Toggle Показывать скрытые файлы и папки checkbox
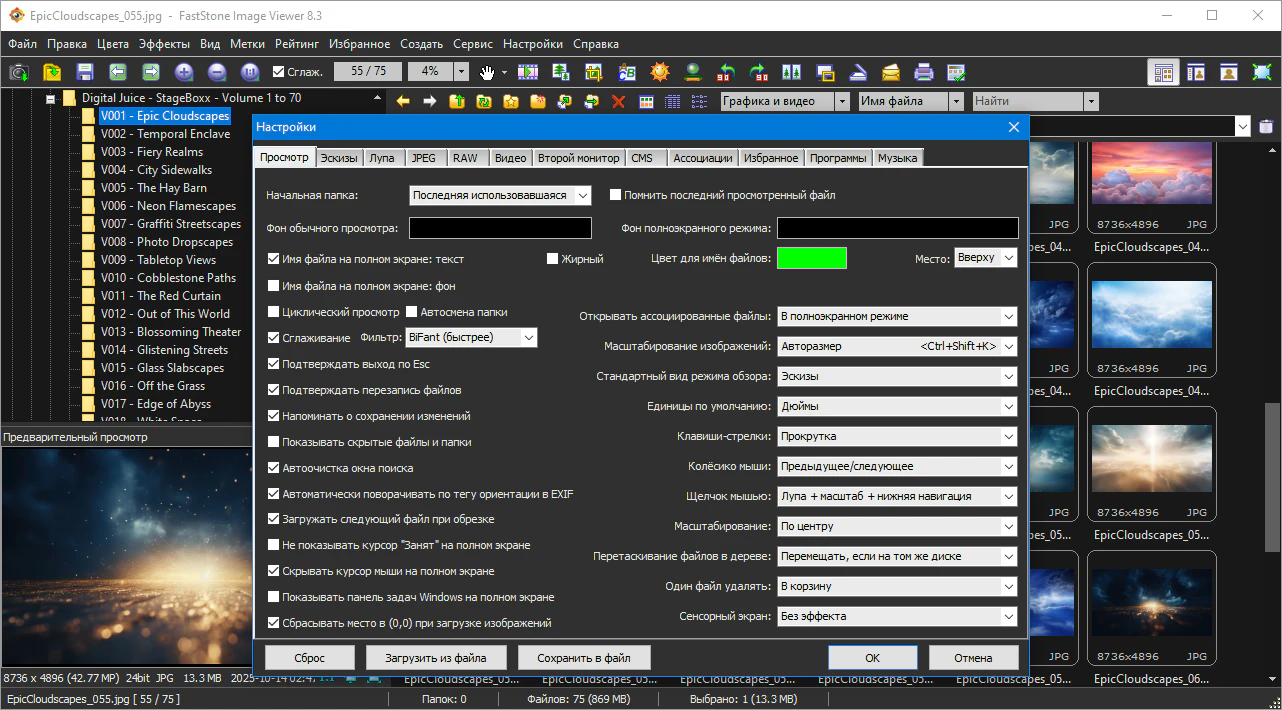The width and height of the screenshot is (1282, 710). tap(274, 442)
